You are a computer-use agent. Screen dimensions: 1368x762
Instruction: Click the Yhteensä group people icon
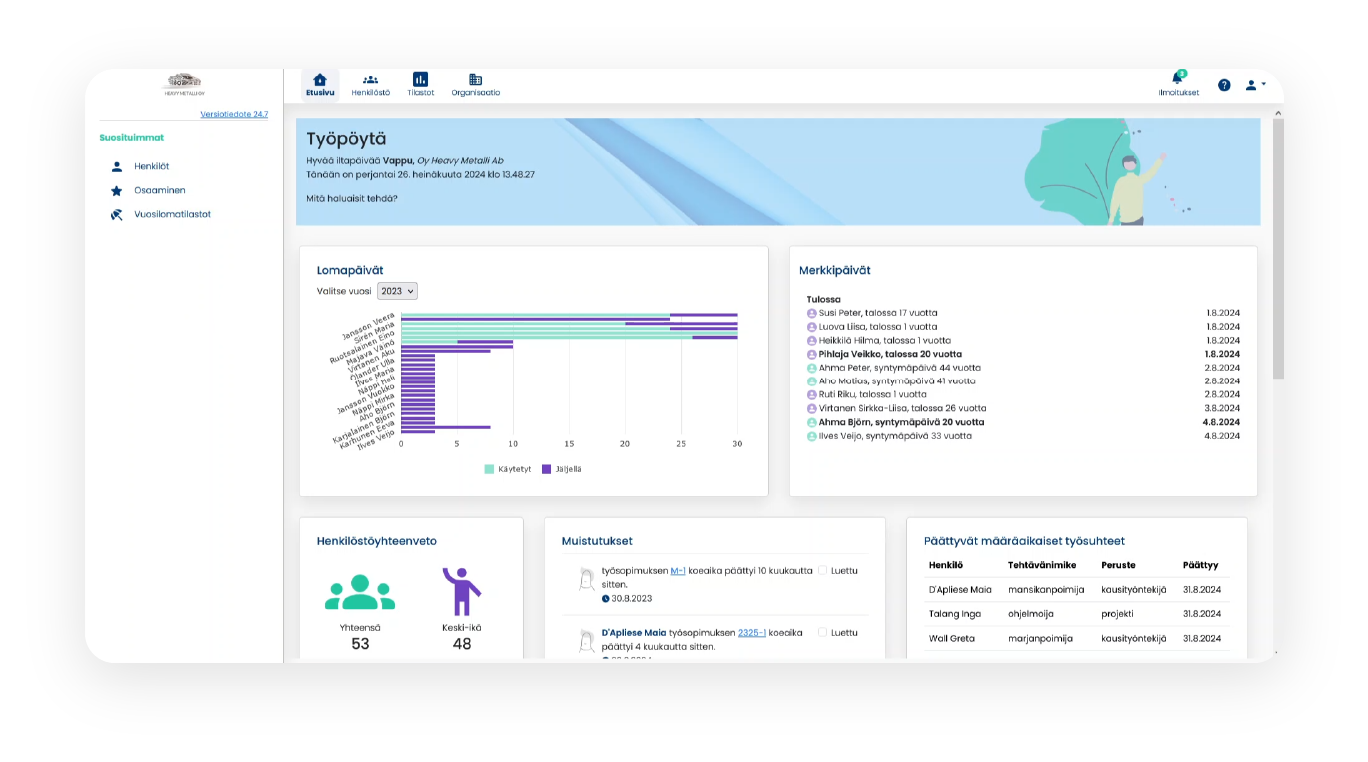click(360, 591)
